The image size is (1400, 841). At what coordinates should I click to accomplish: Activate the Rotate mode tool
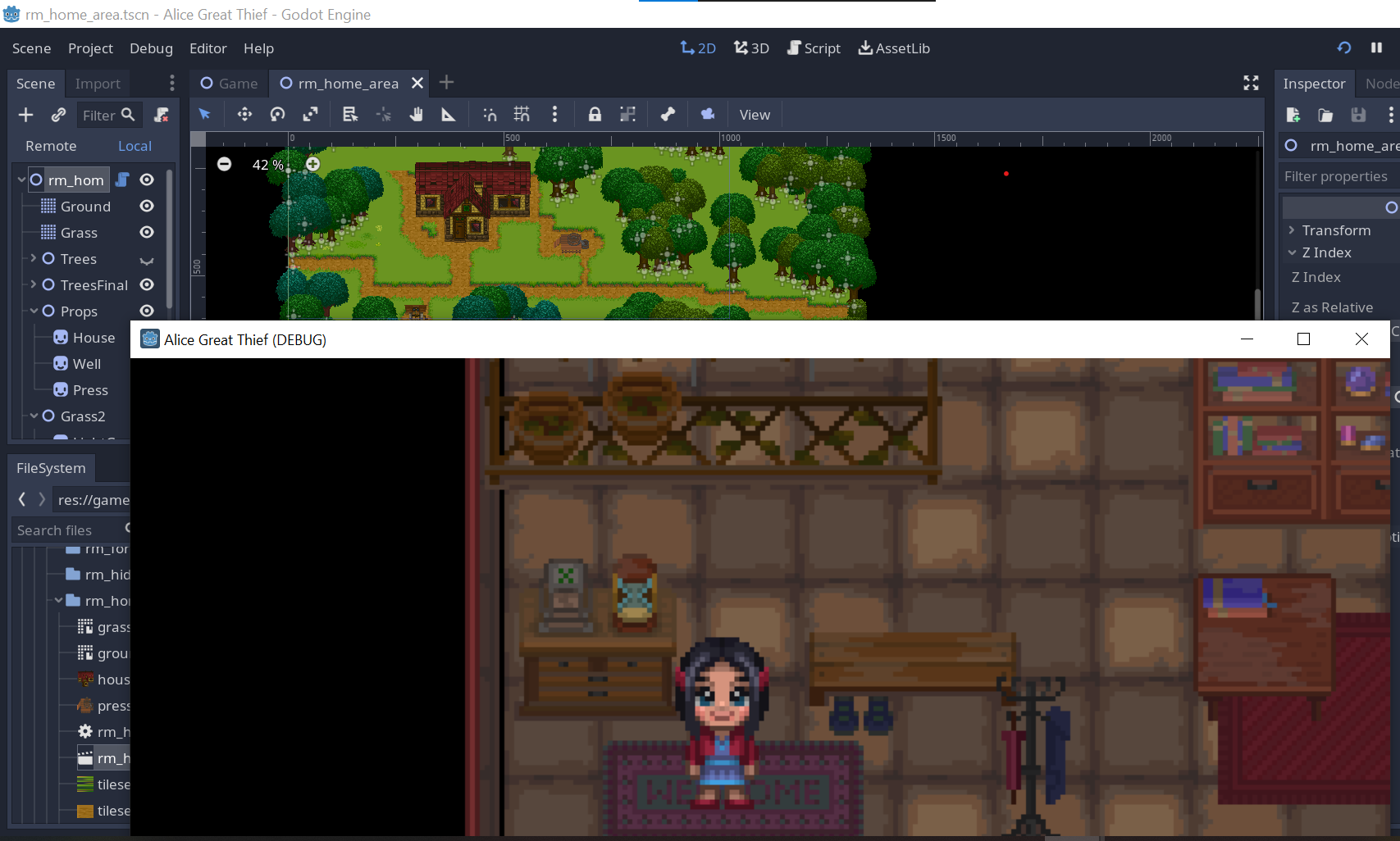tap(277, 115)
